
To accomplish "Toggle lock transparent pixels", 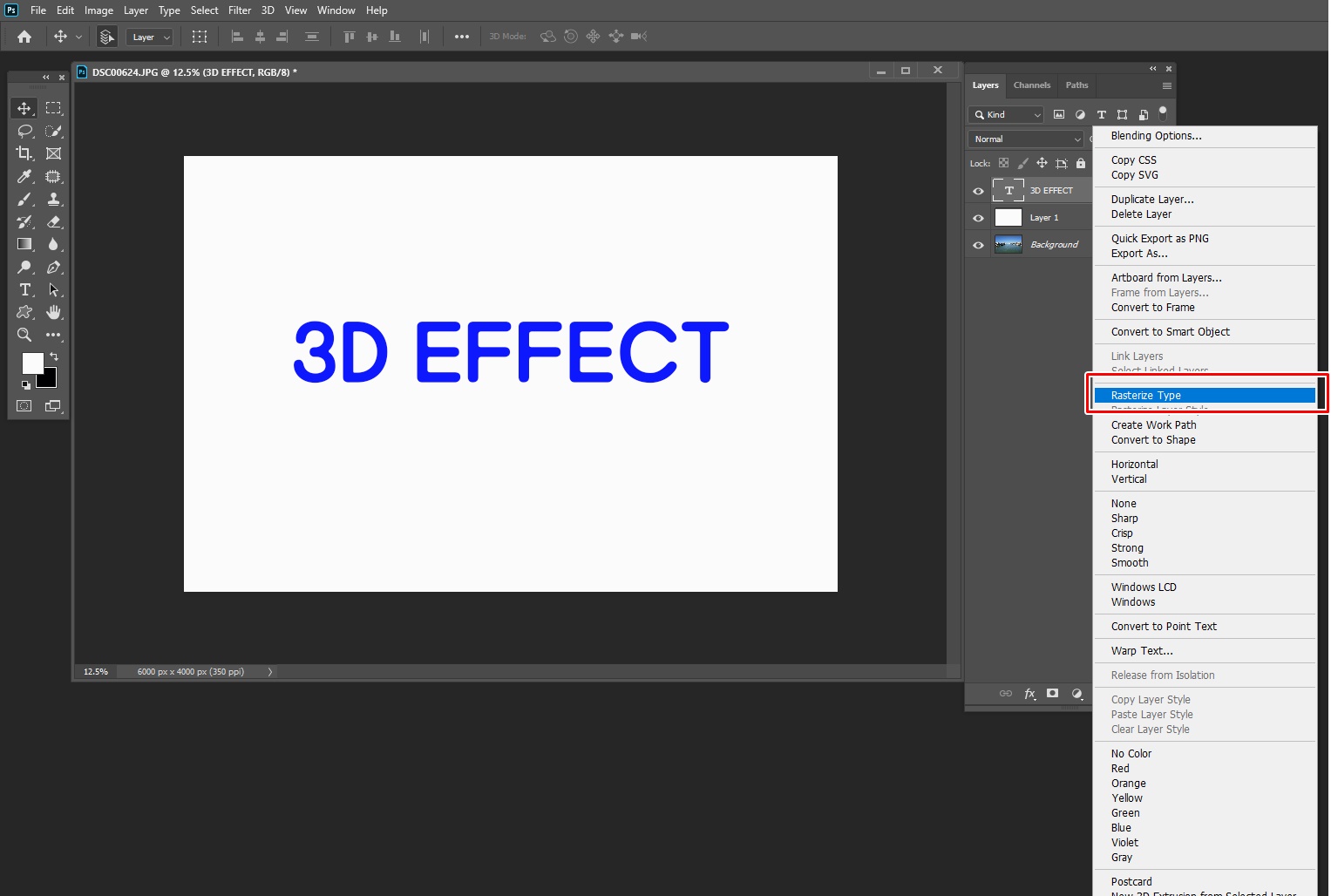I will pyautogui.click(x=1004, y=163).
